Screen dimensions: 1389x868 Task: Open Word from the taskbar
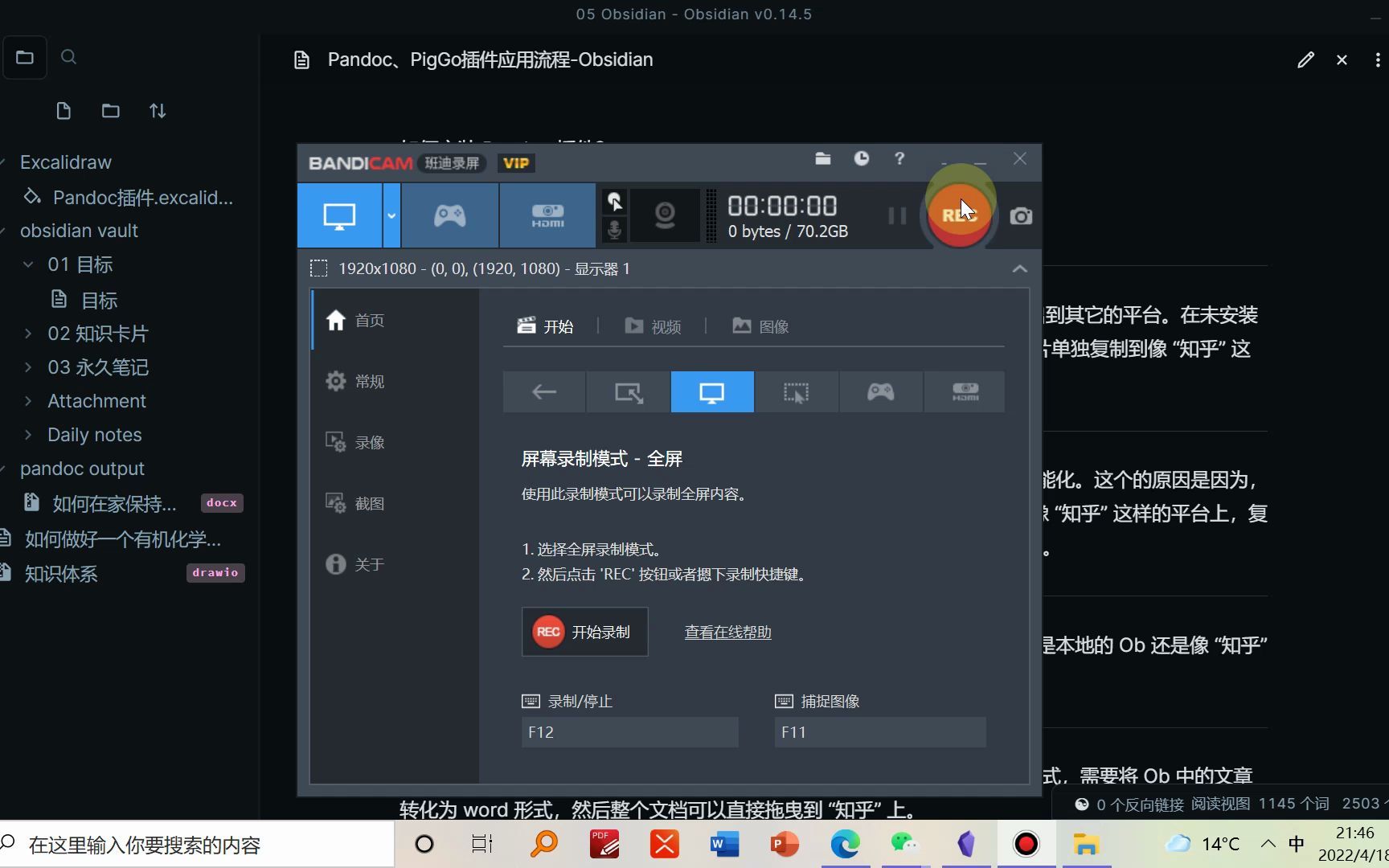coord(724,844)
